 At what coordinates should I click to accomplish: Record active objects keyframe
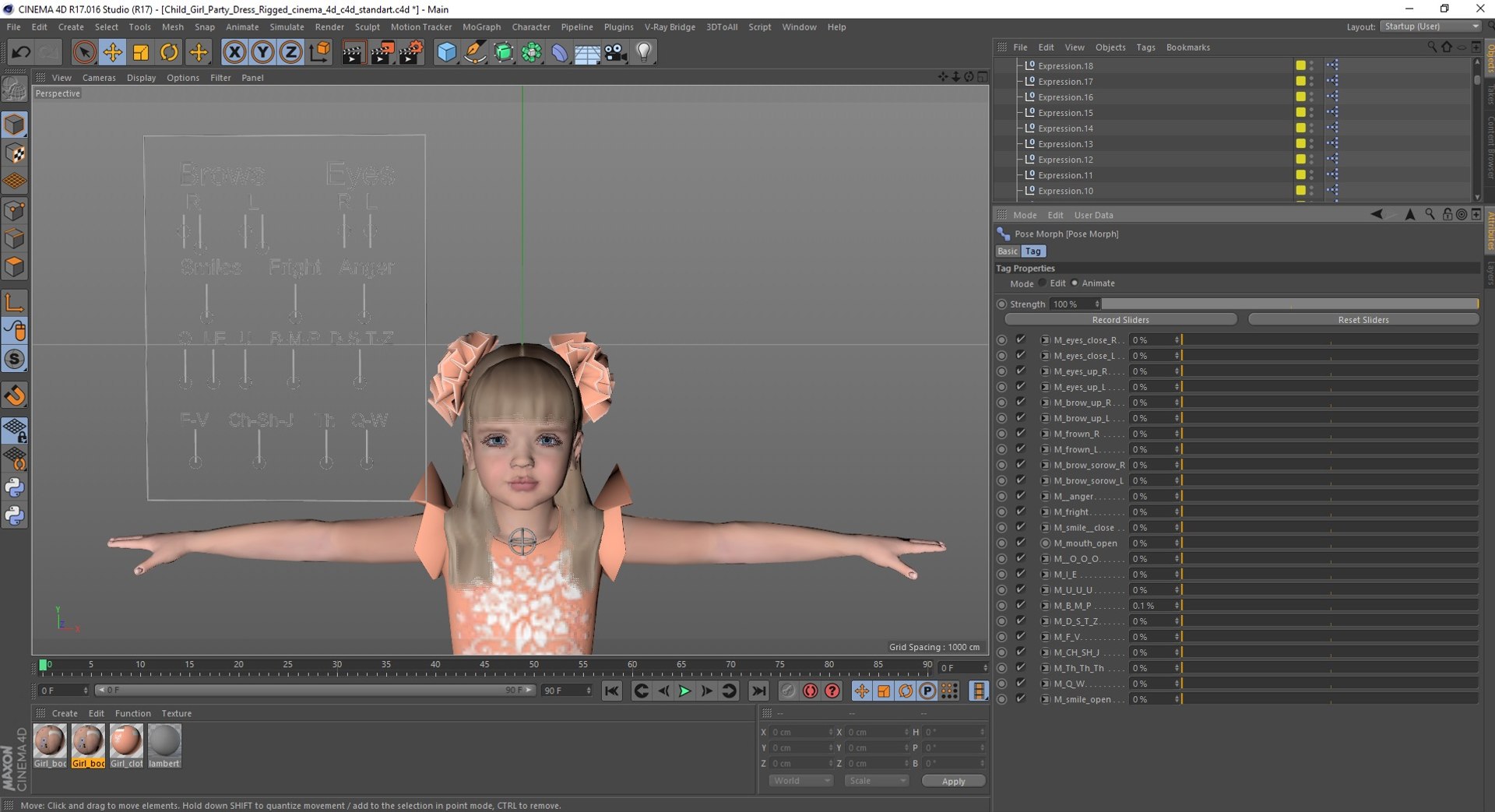[x=789, y=691]
